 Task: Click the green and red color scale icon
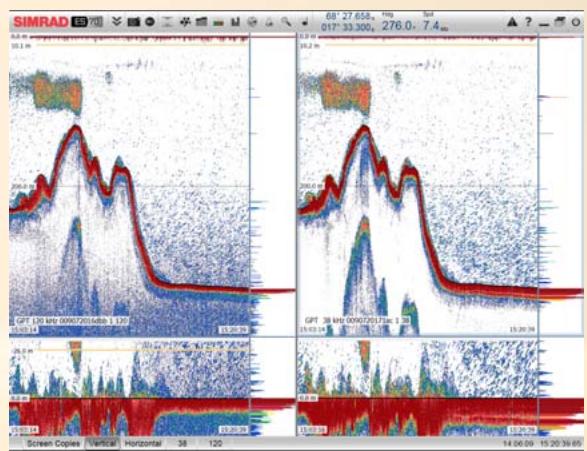pos(218,23)
